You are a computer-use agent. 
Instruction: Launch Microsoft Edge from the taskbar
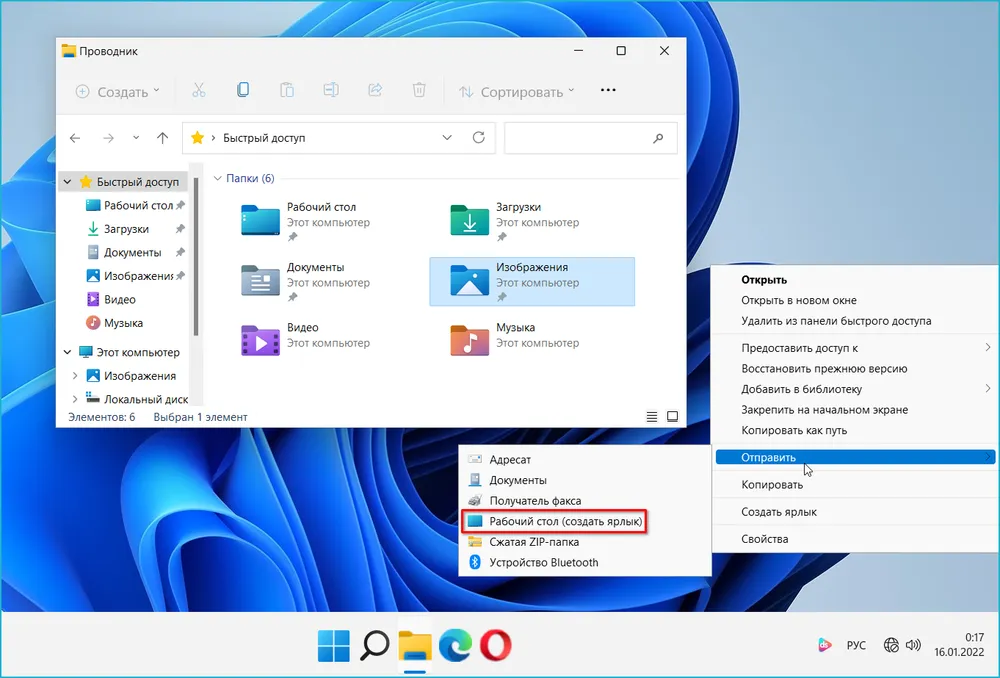454,647
